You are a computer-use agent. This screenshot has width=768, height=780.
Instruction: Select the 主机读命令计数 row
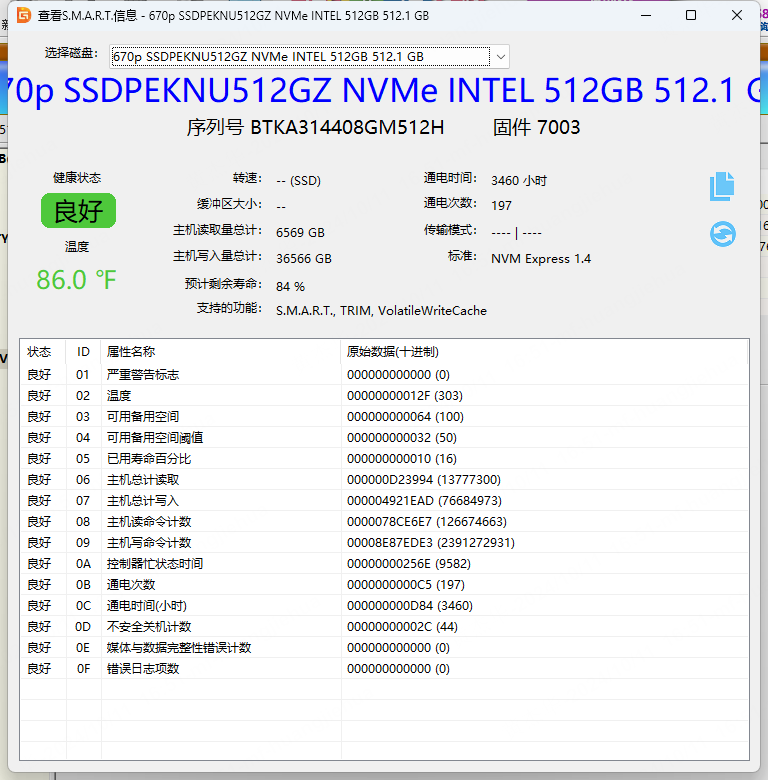tap(384, 521)
